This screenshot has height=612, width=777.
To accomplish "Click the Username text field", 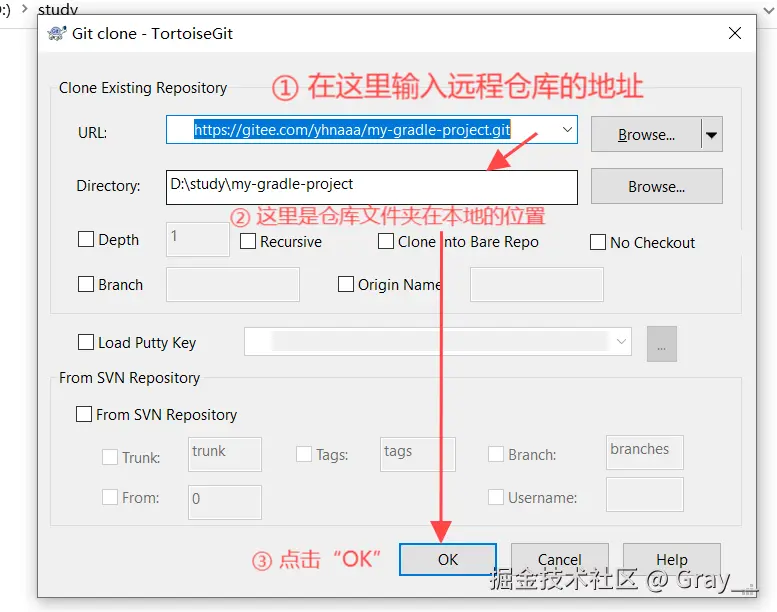I will [645, 495].
